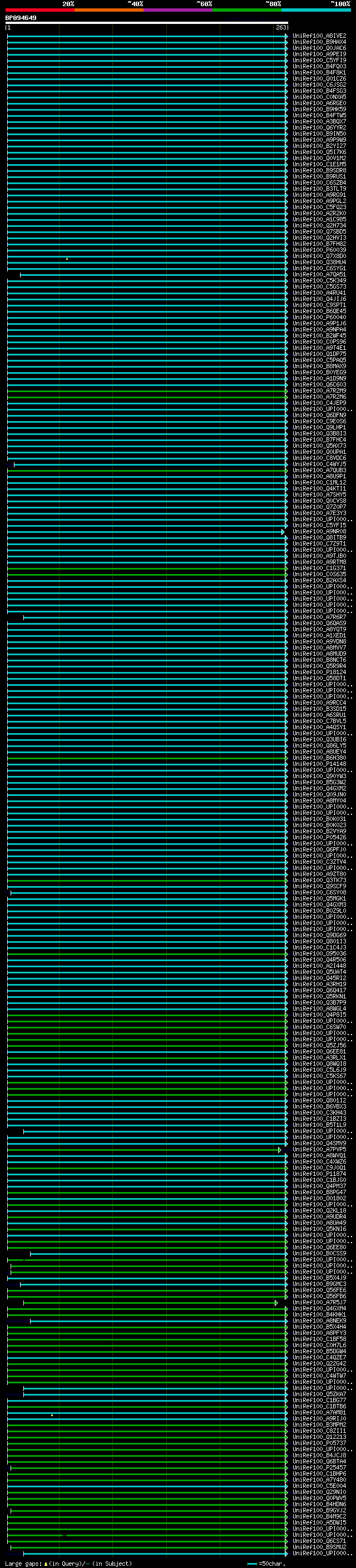Open UniRef100_B9SMU2 hit
This screenshot has height=1568, width=356.
319,1548
